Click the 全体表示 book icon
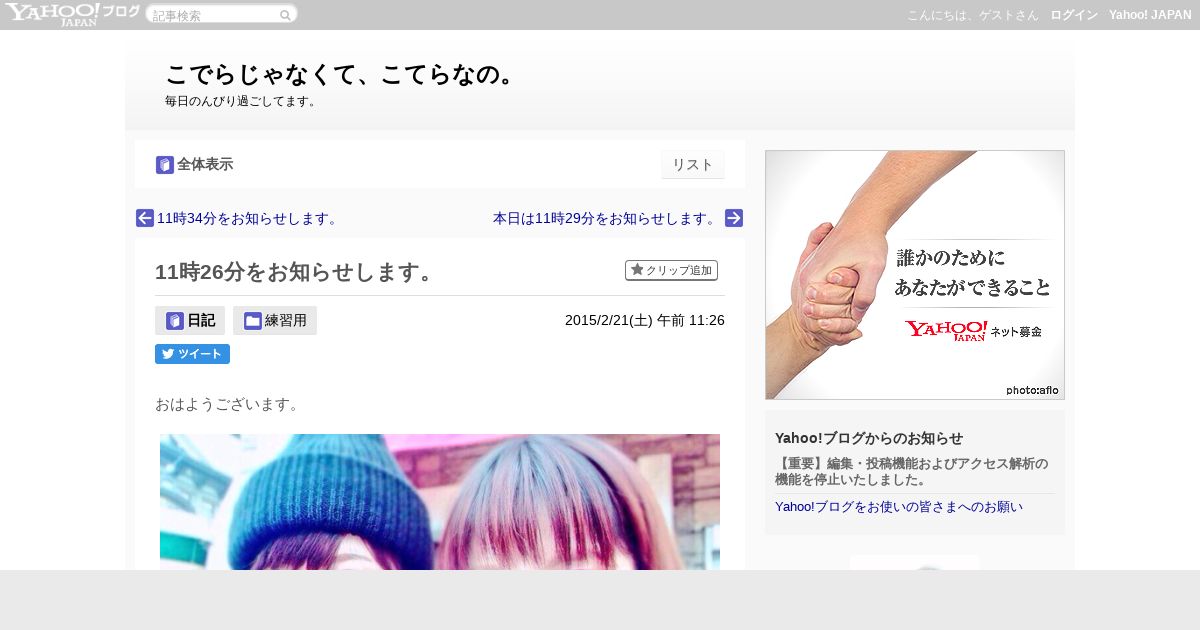This screenshot has height=630, width=1200. [x=165, y=165]
